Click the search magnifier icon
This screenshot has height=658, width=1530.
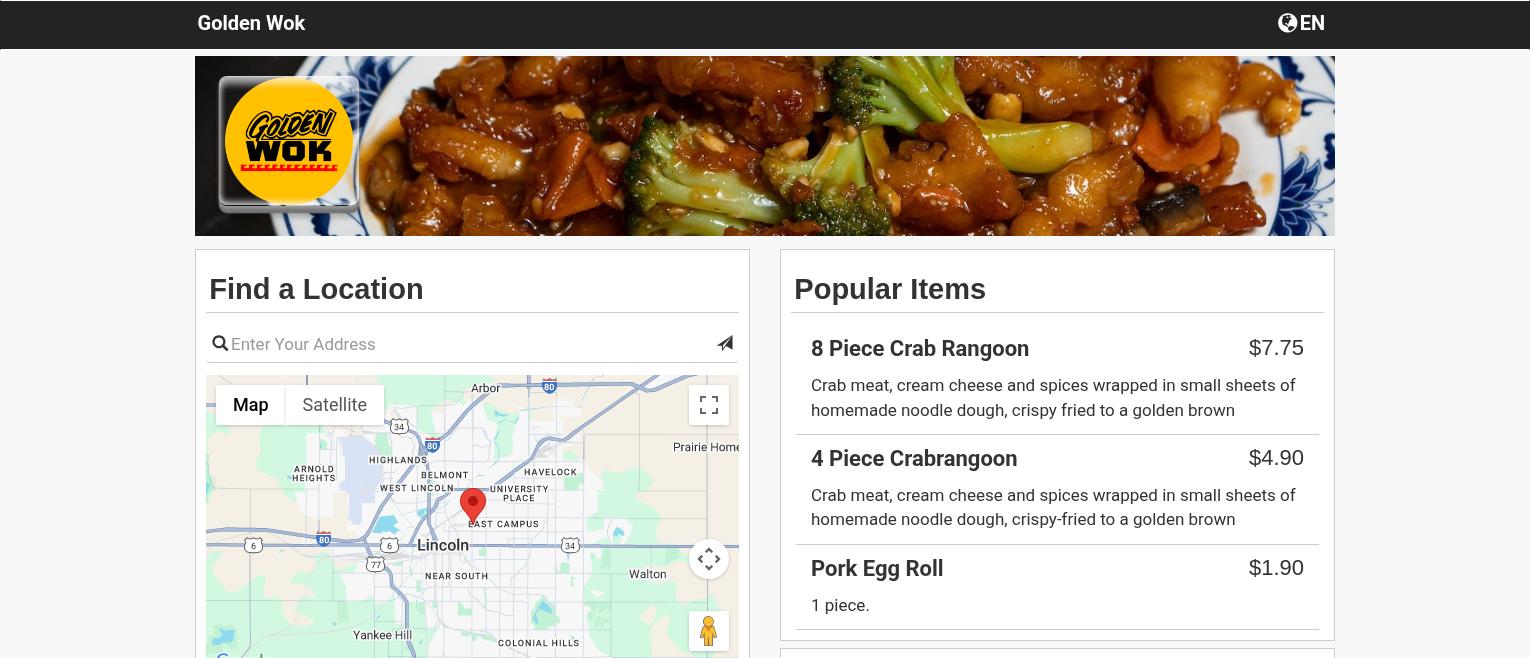[220, 344]
